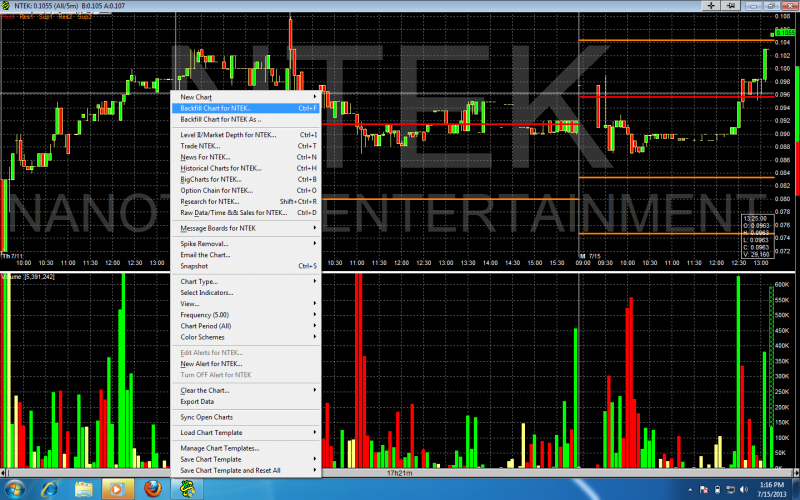Launch Internet Explorer from the taskbar
Image resolution: width=800 pixels, height=500 pixels.
coord(49,489)
